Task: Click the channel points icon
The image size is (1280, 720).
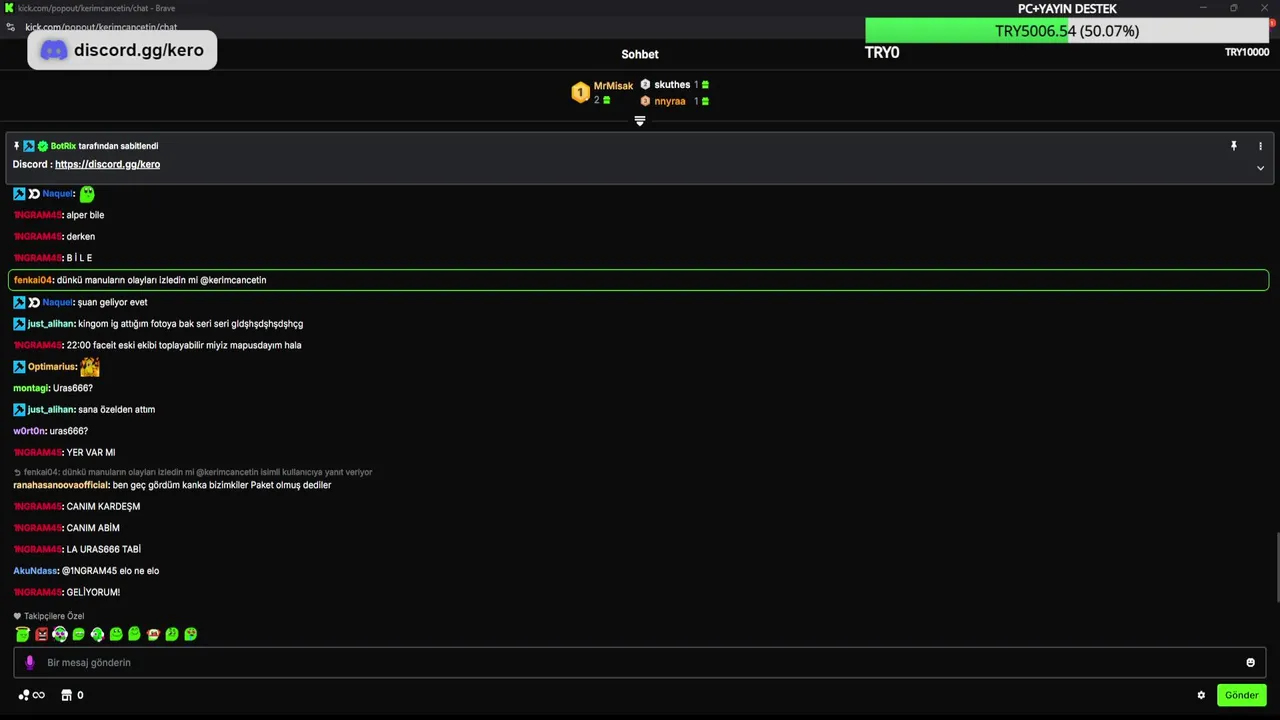Action: 24,695
